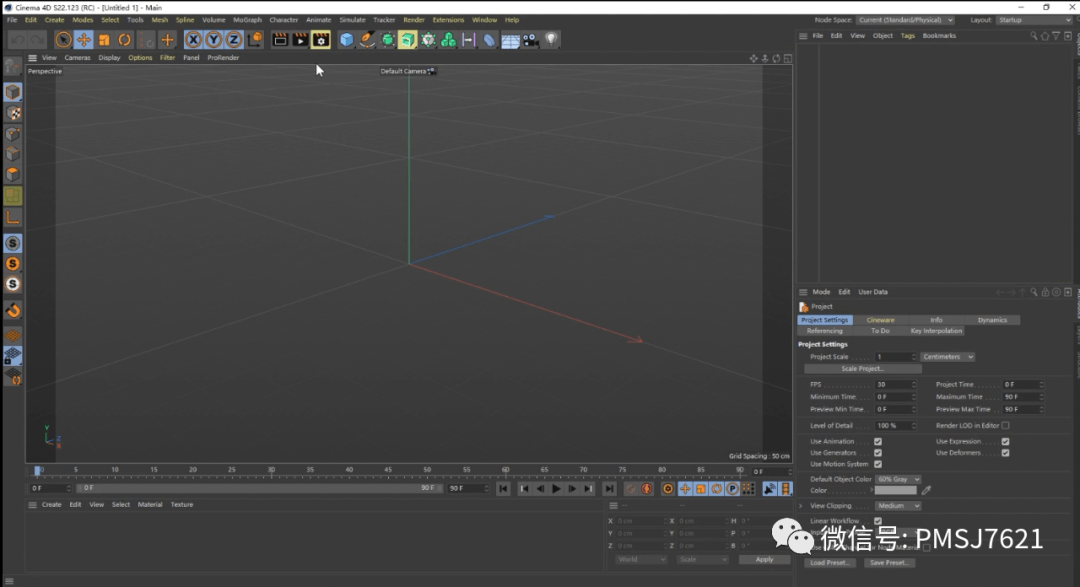
Task: Click the default object Color swatch
Action: click(x=895, y=491)
